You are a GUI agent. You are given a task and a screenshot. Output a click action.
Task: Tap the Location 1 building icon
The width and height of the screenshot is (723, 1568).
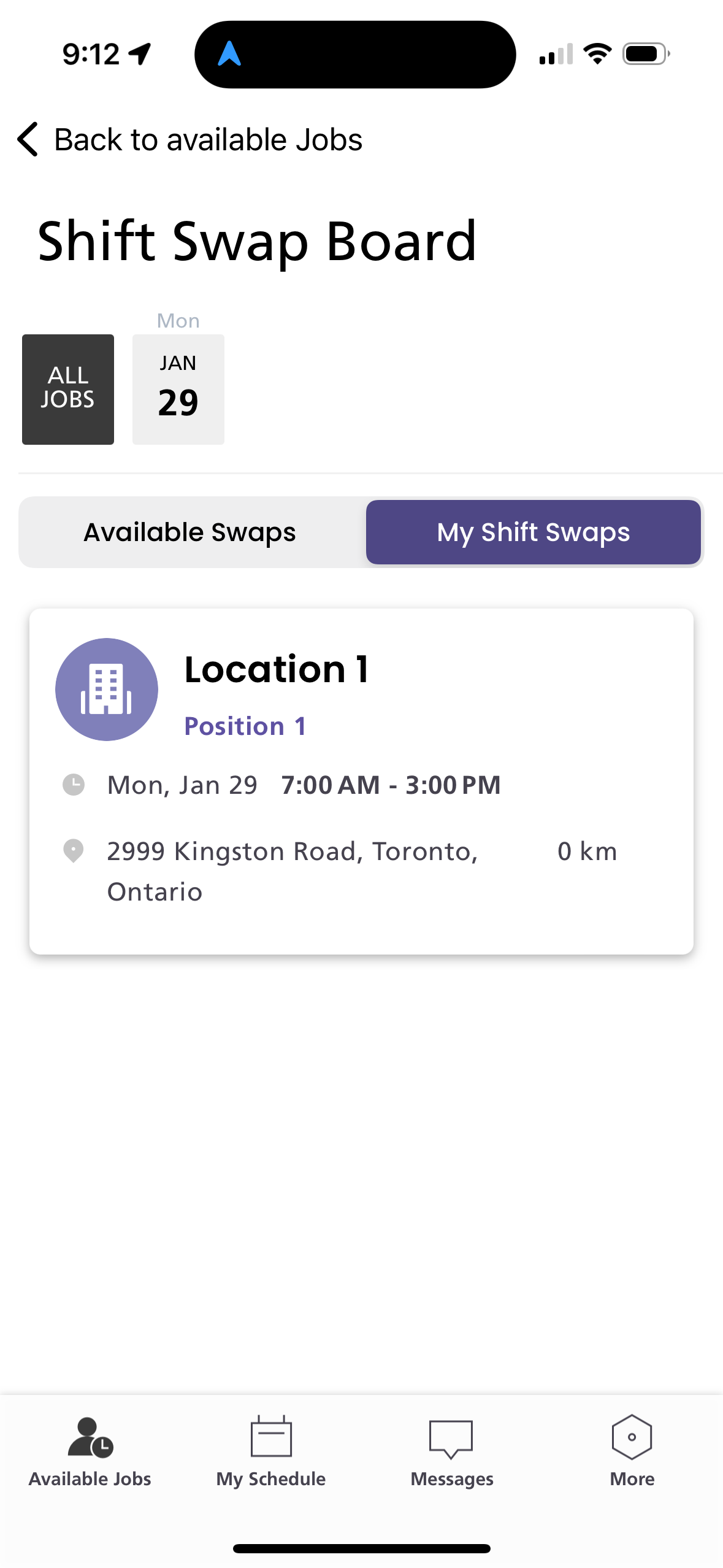[107, 690]
